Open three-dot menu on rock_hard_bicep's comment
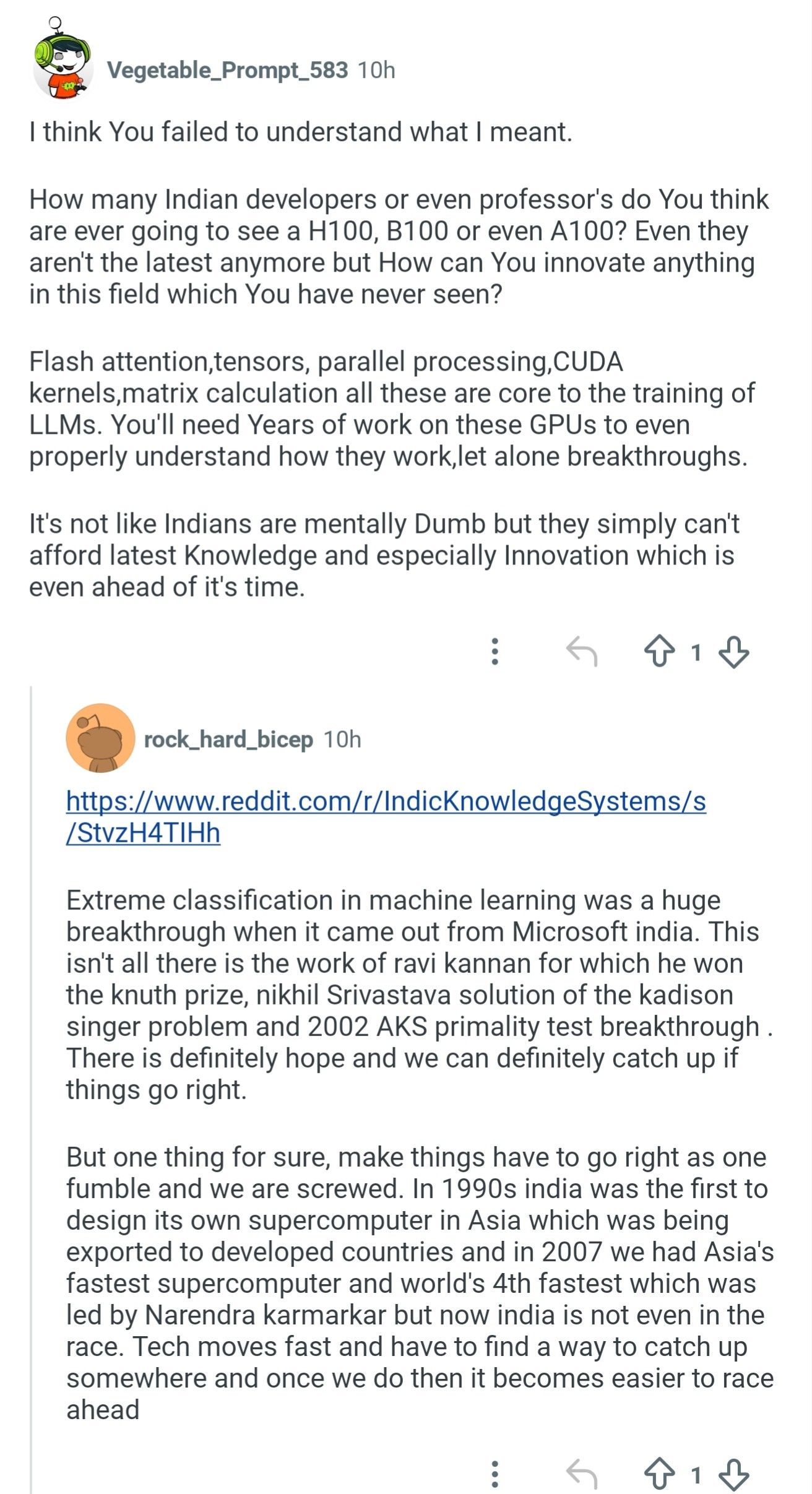The width and height of the screenshot is (812, 1494). click(x=495, y=1474)
